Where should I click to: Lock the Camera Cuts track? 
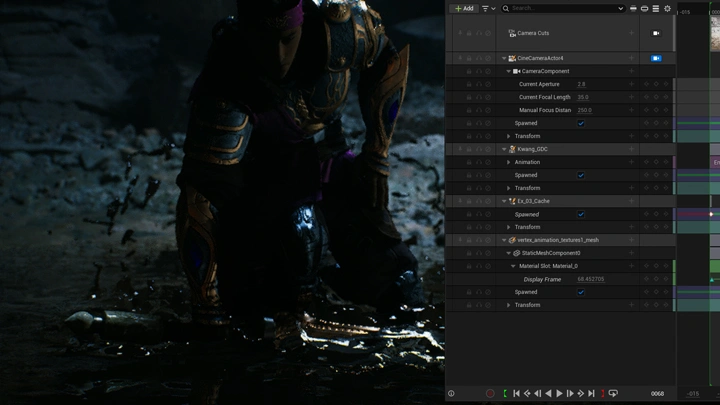[469, 33]
